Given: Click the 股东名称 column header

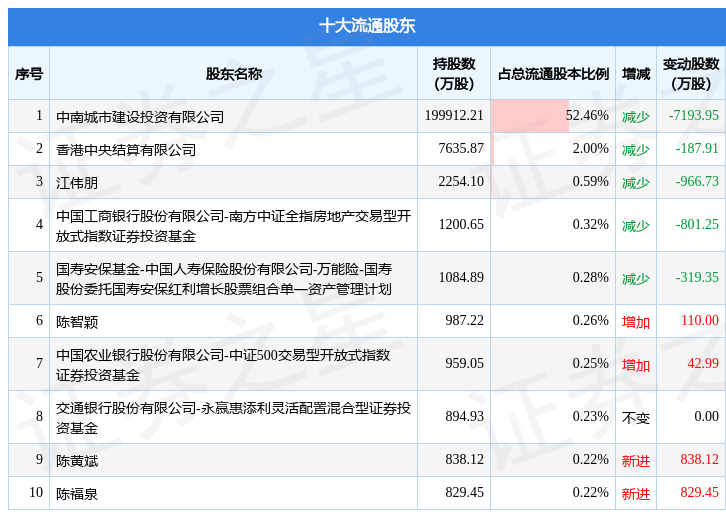Looking at the screenshot, I should point(234,74).
